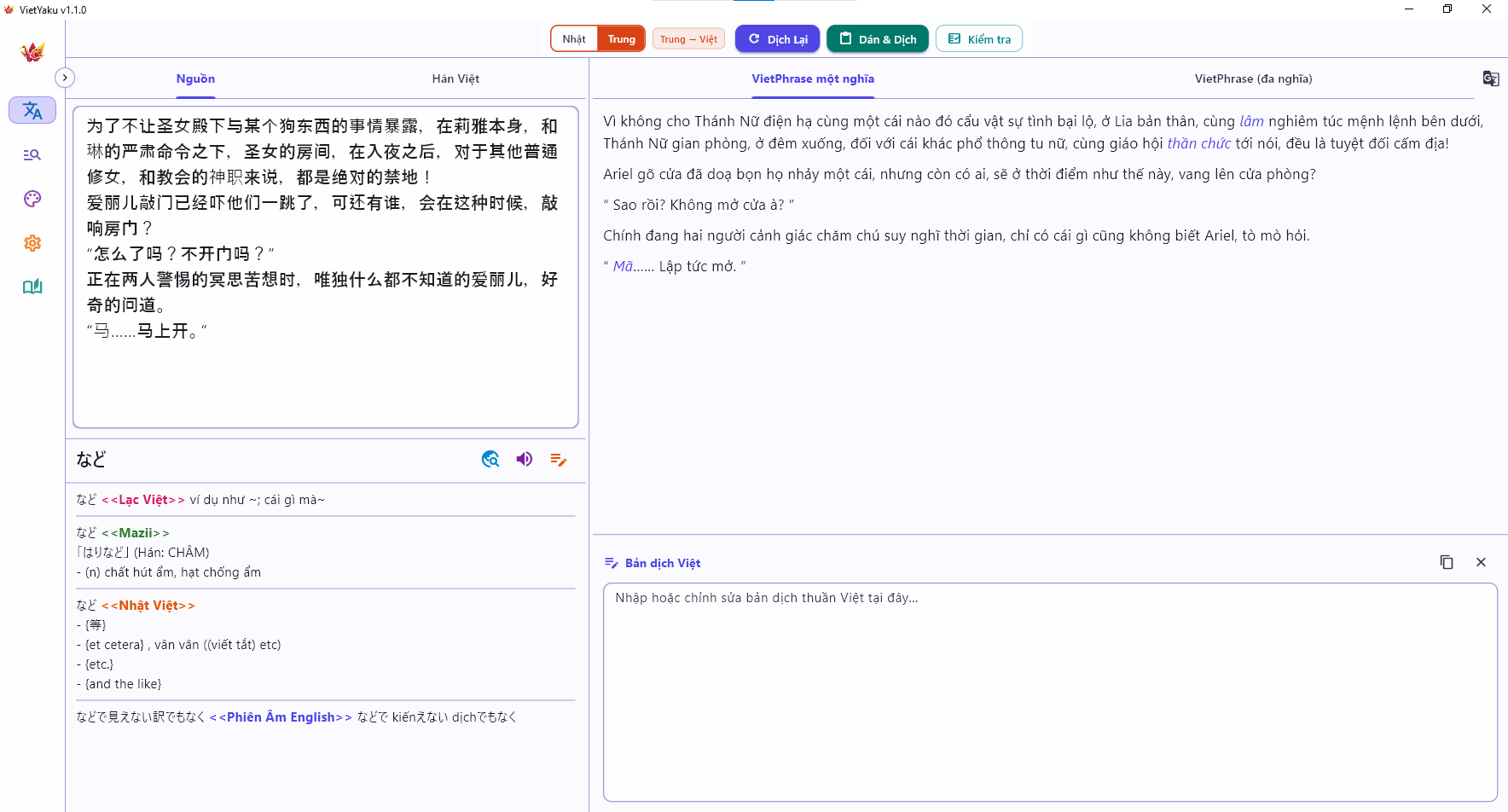Click the lookup word heading など

coord(91,459)
